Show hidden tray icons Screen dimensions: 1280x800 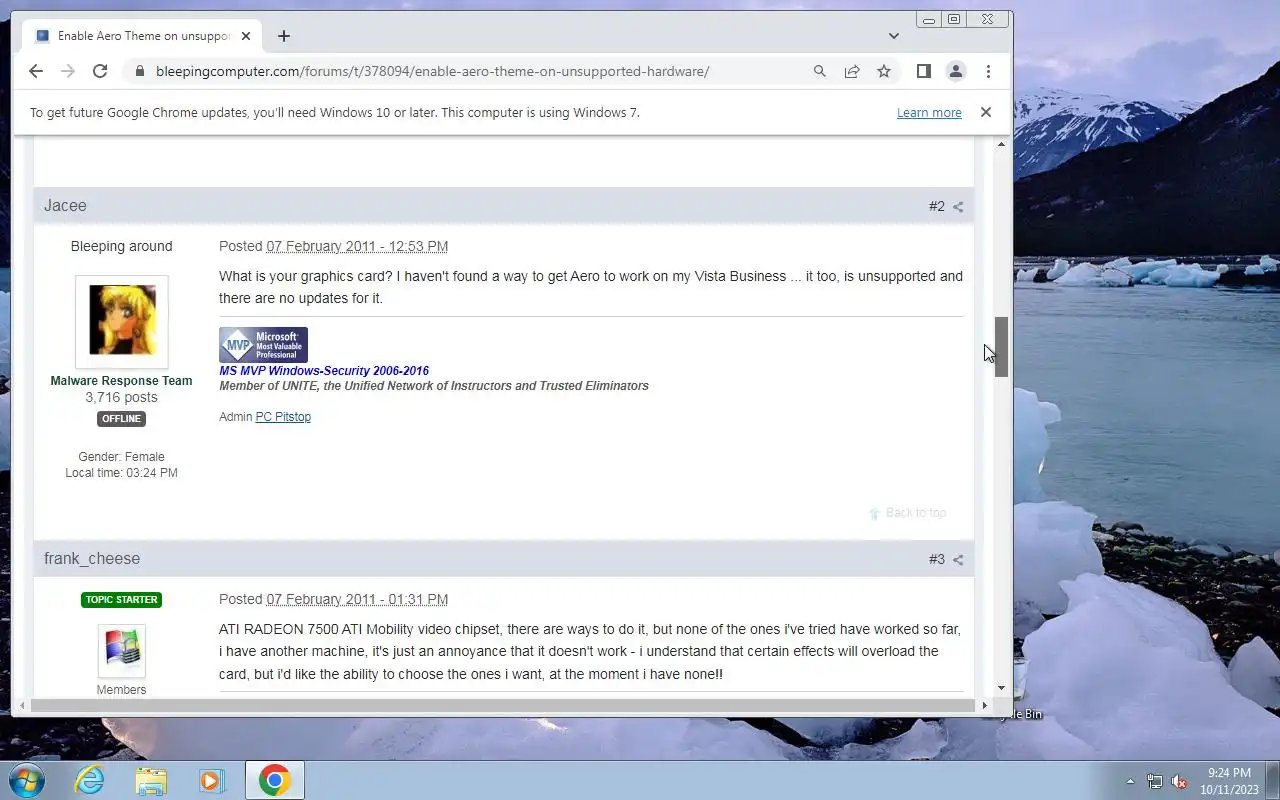pyautogui.click(x=1131, y=781)
